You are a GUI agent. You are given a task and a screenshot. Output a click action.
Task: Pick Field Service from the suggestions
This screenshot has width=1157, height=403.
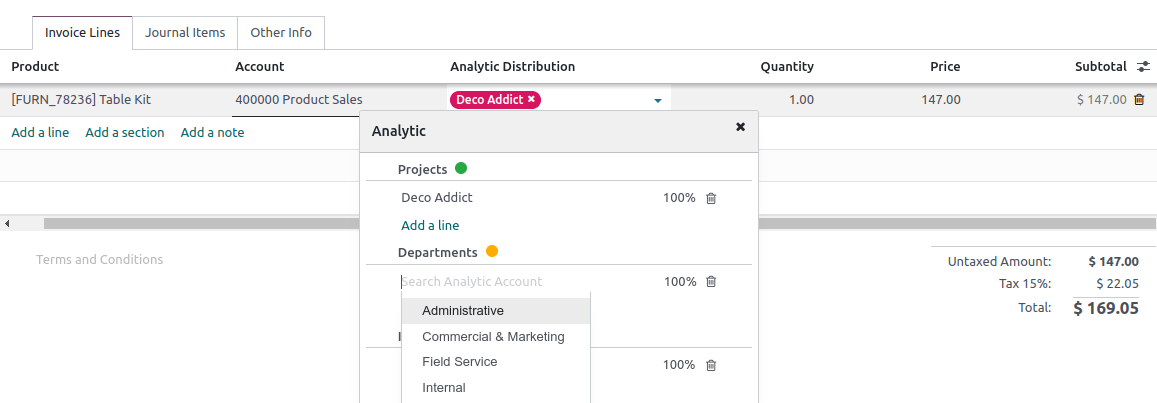click(459, 362)
